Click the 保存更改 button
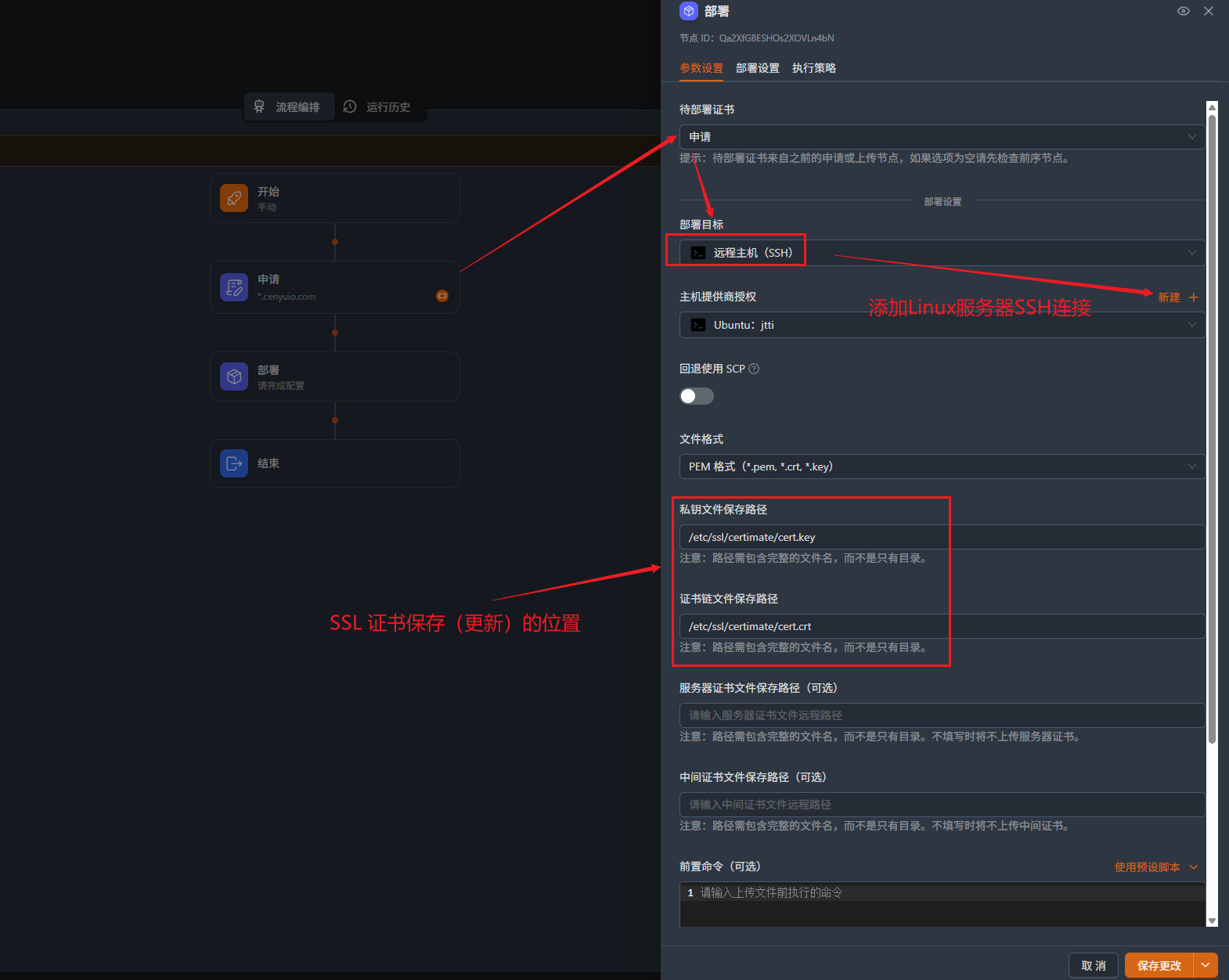This screenshot has width=1229, height=980. (1159, 965)
